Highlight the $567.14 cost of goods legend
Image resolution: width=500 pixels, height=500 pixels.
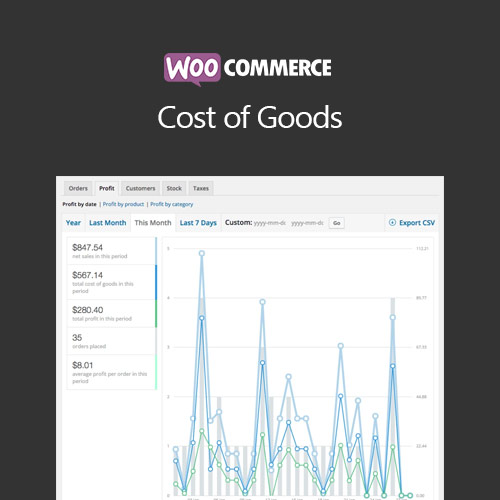tap(112, 282)
